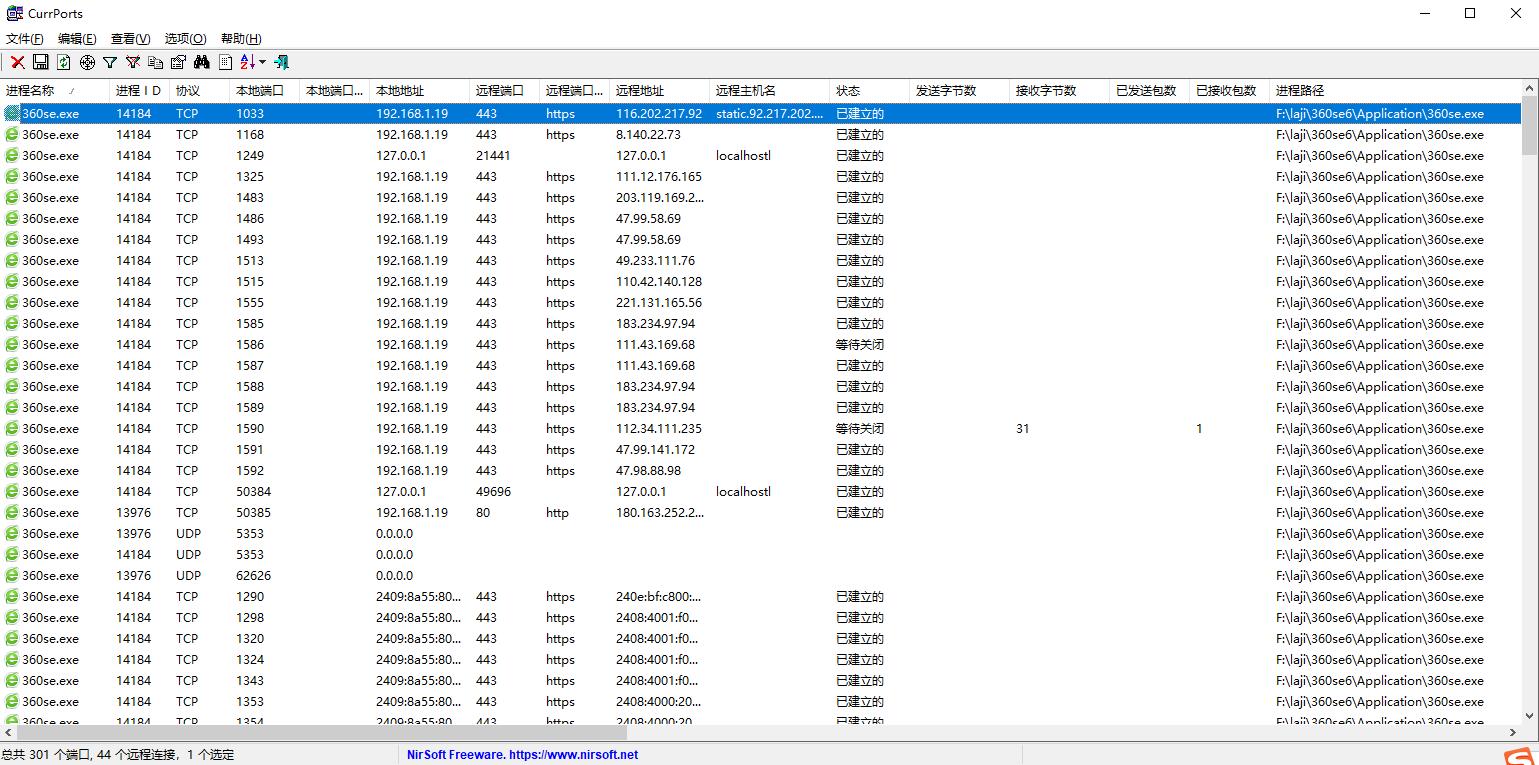Save selected items with floppy disk icon
1539x765 pixels.
41,62
